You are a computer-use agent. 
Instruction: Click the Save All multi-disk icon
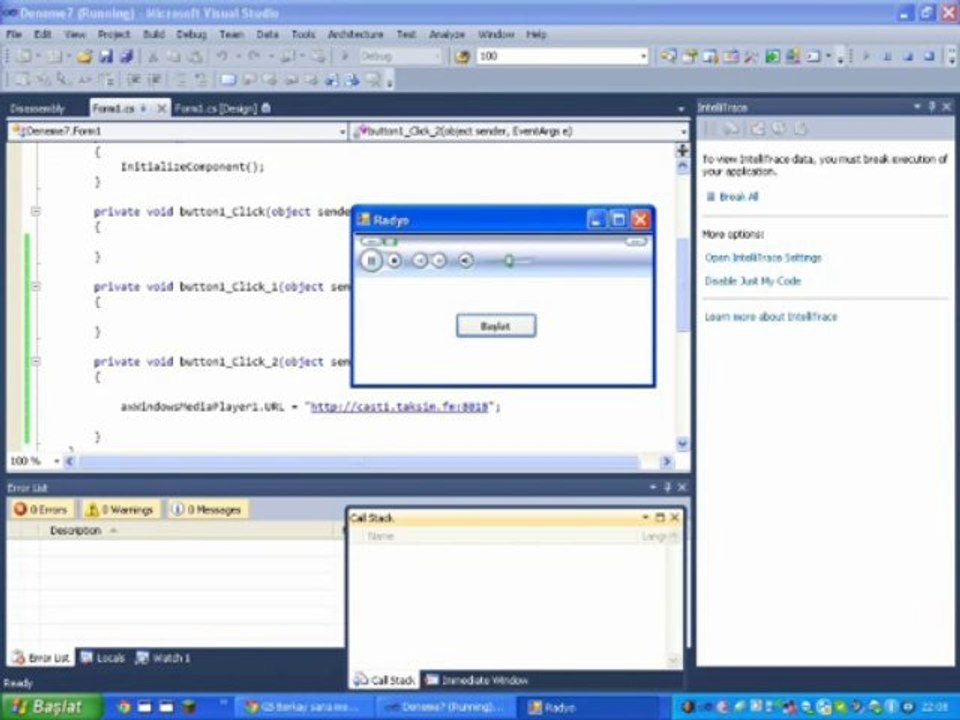(126, 57)
